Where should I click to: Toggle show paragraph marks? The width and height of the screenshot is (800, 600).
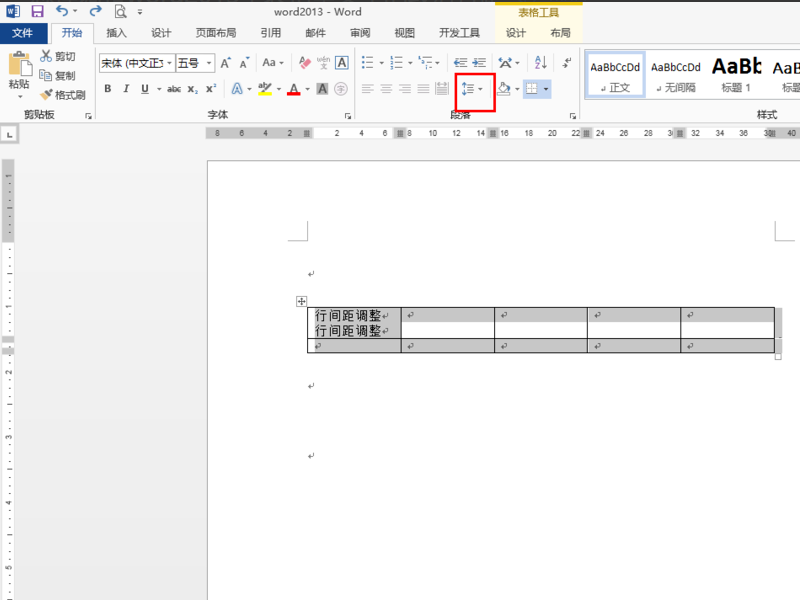(567, 63)
